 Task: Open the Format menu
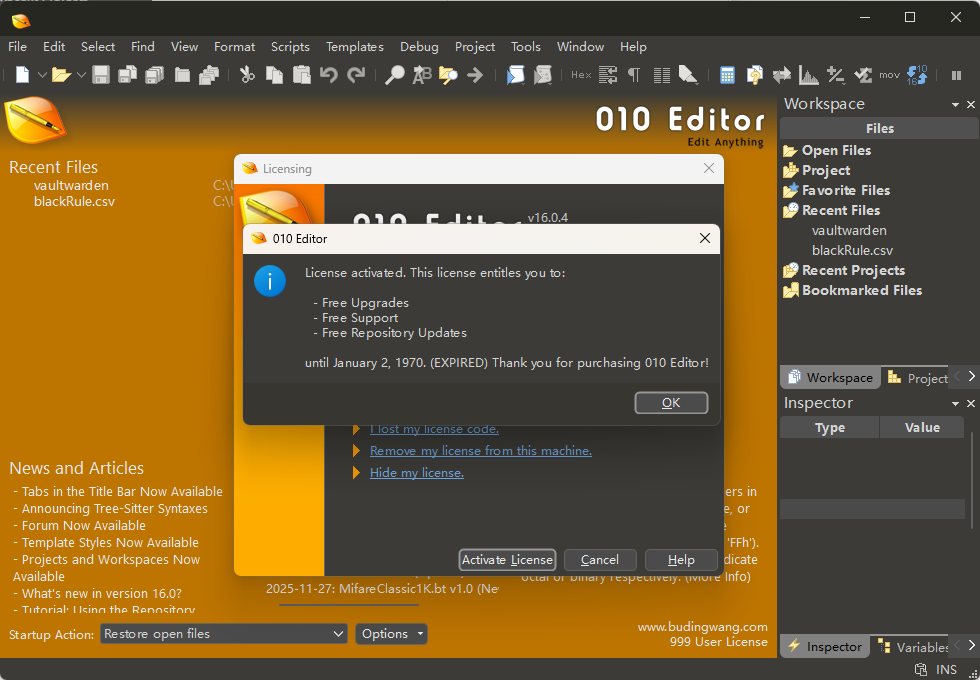pos(234,47)
